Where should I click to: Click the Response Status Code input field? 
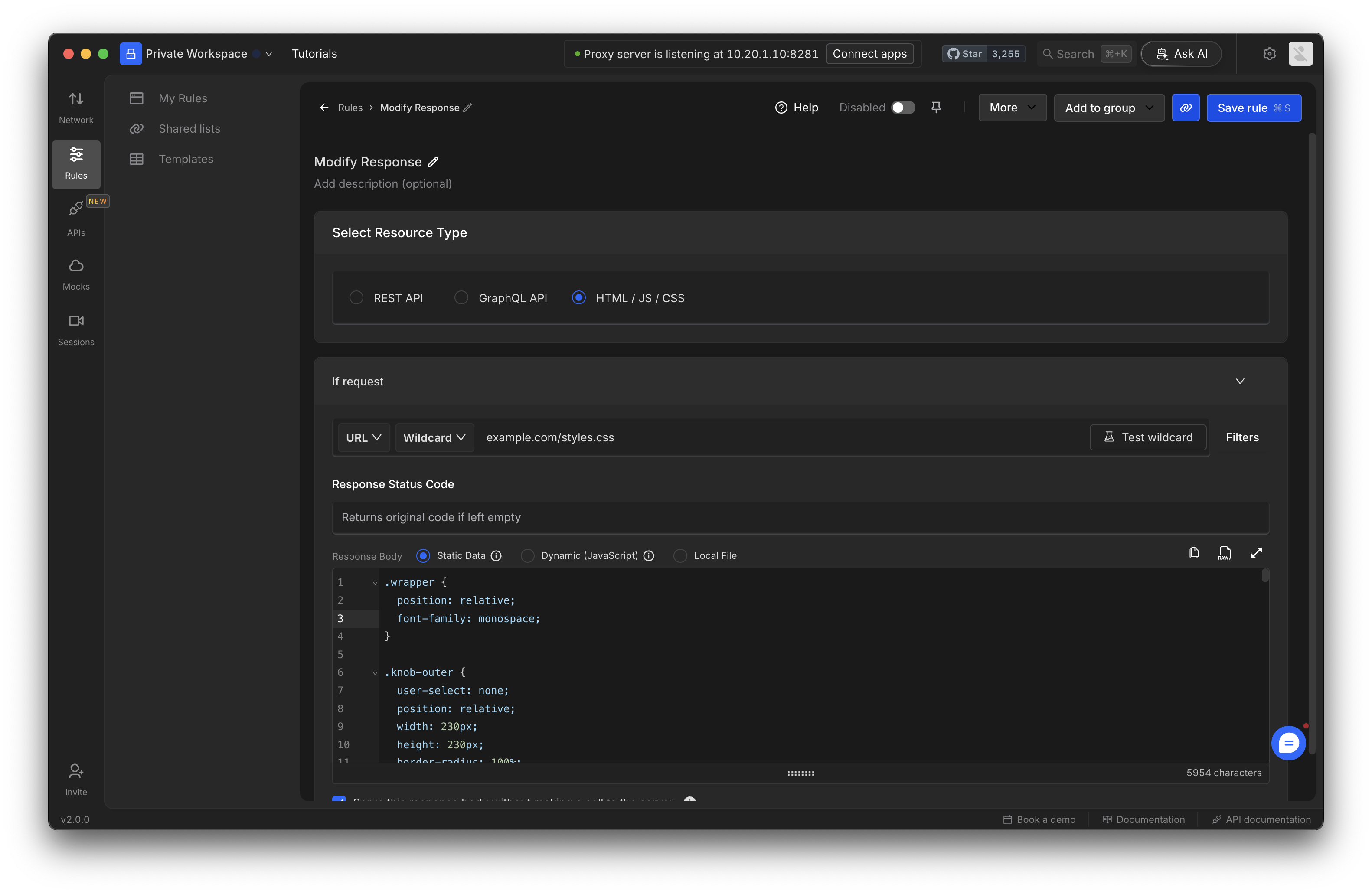pyautogui.click(x=800, y=517)
